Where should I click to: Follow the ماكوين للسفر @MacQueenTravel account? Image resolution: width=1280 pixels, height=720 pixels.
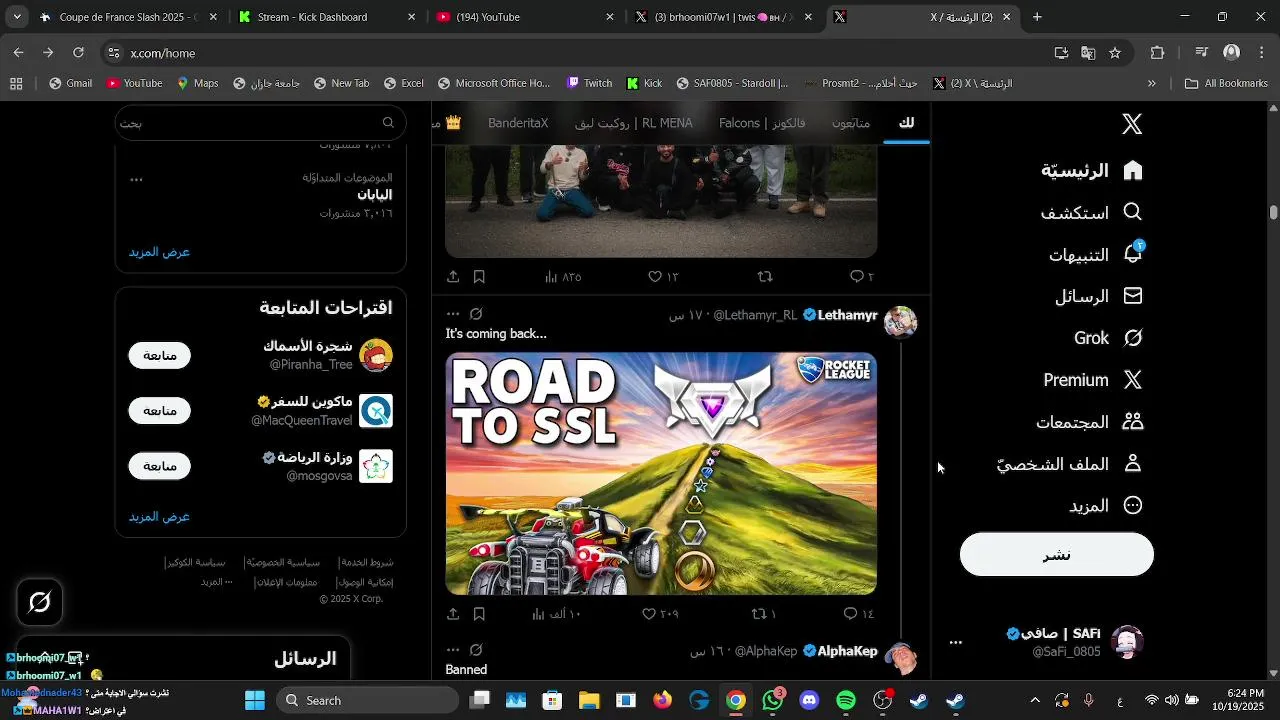point(159,410)
